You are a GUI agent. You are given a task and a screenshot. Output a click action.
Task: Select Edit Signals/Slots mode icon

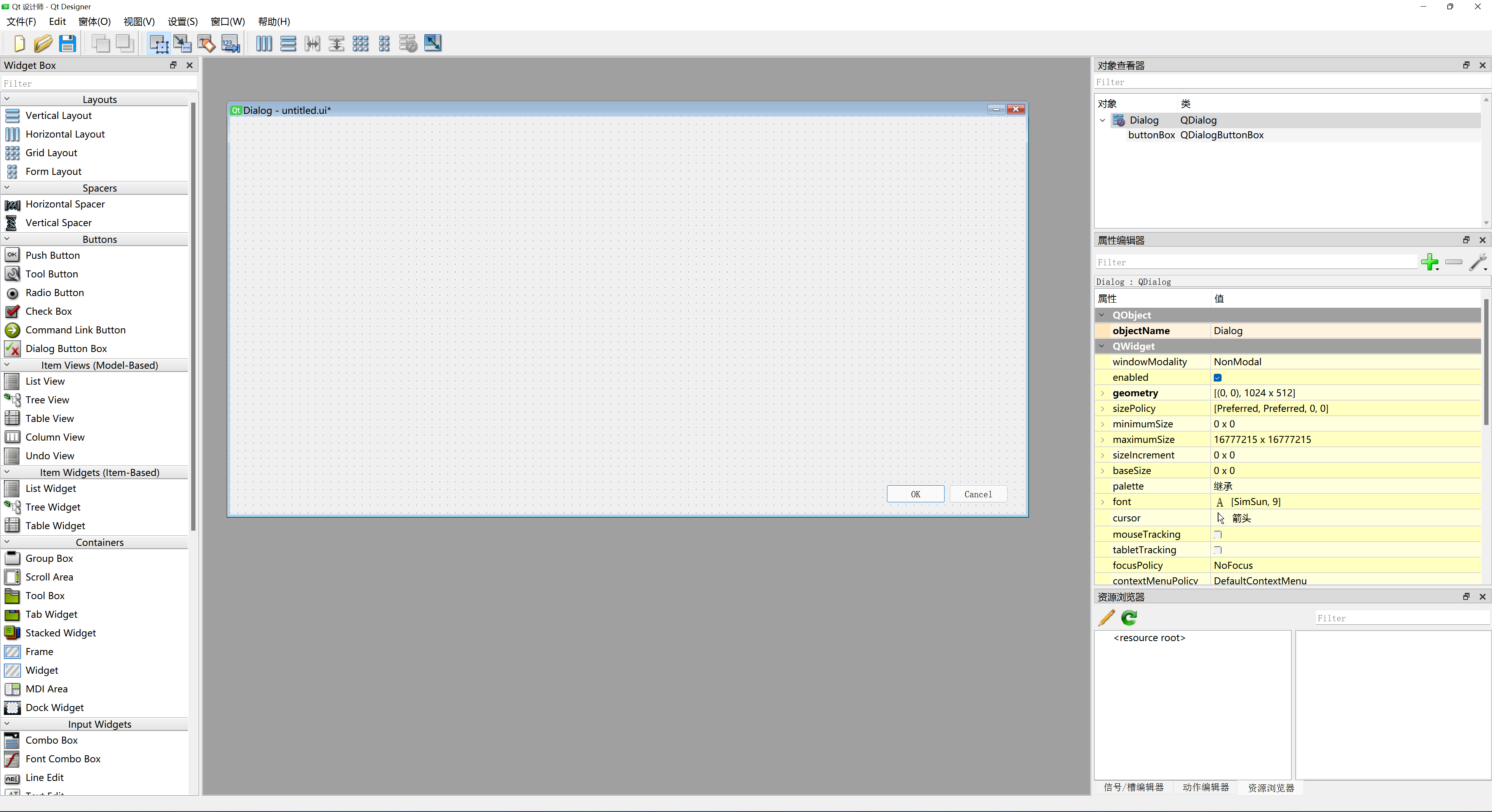(x=182, y=44)
